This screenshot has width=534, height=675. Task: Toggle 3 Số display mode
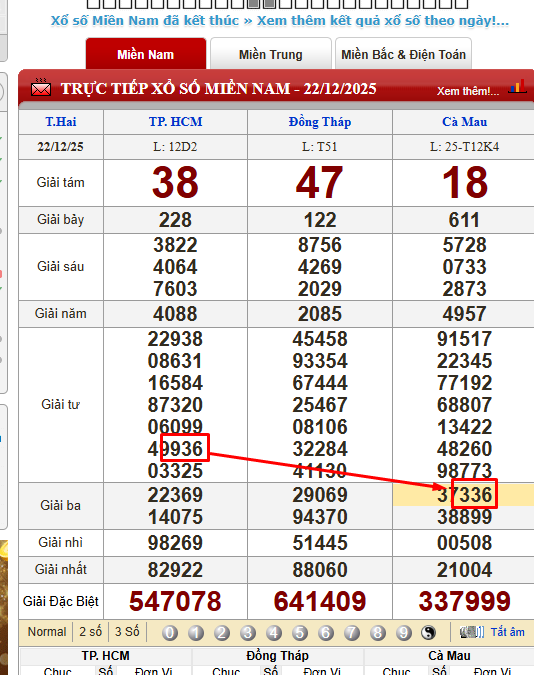point(127,632)
